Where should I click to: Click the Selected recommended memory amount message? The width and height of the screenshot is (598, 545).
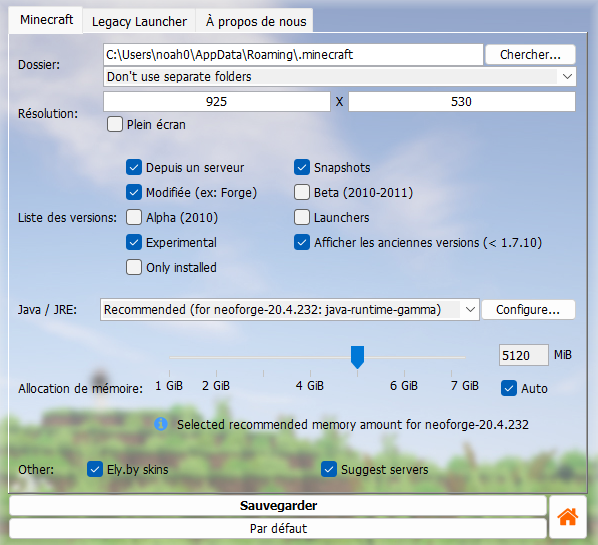pyautogui.click(x=353, y=424)
